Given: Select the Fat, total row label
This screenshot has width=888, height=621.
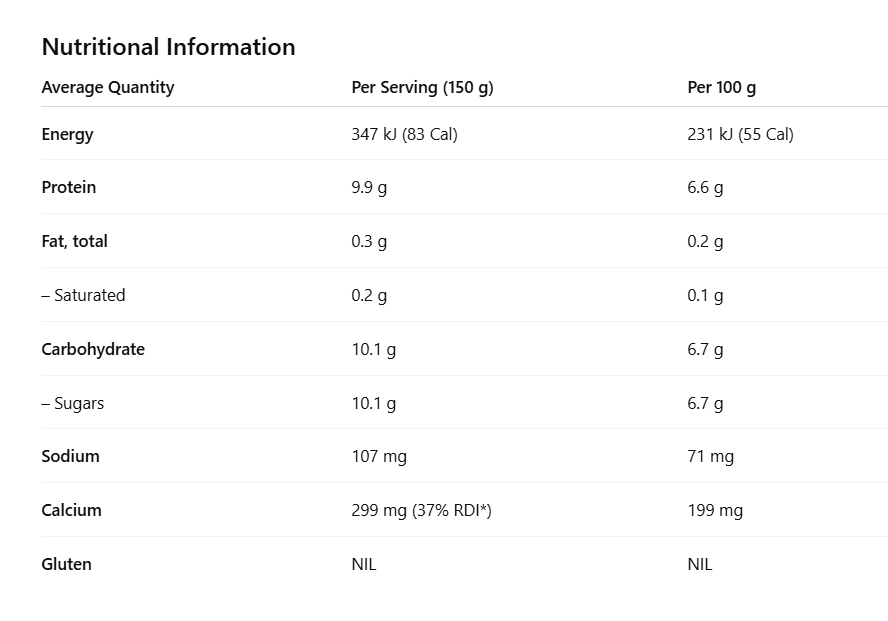Looking at the screenshot, I should point(74,241).
